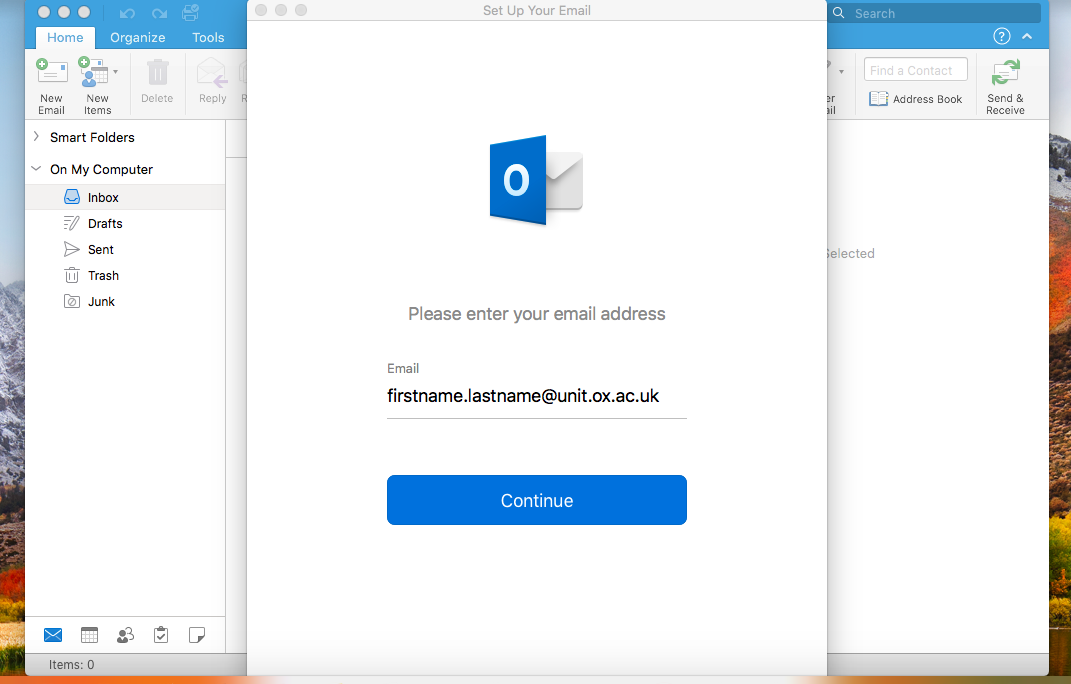This screenshot has width=1071, height=684.
Task: Click the Find a Contact field
Action: [x=915, y=70]
